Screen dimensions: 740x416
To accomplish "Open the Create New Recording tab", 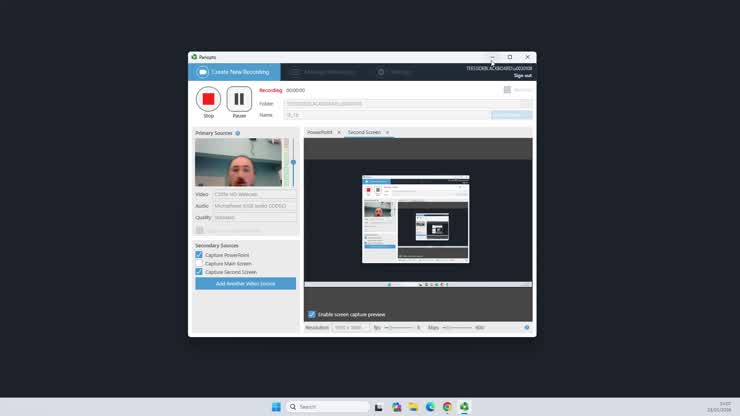I will [235, 72].
